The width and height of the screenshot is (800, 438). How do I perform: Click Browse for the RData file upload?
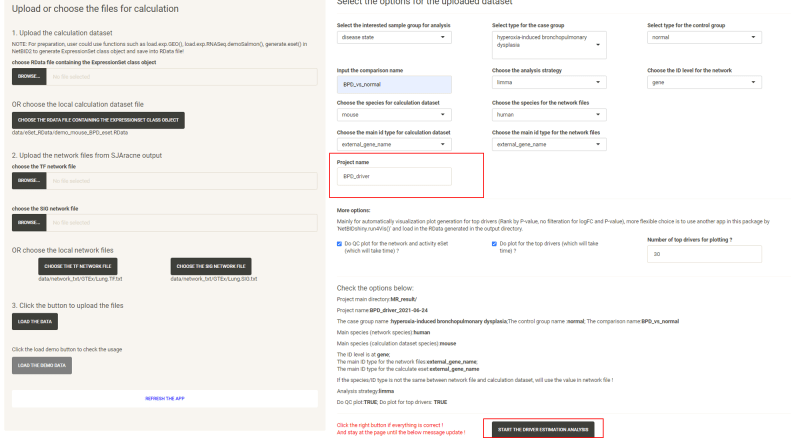[29, 77]
